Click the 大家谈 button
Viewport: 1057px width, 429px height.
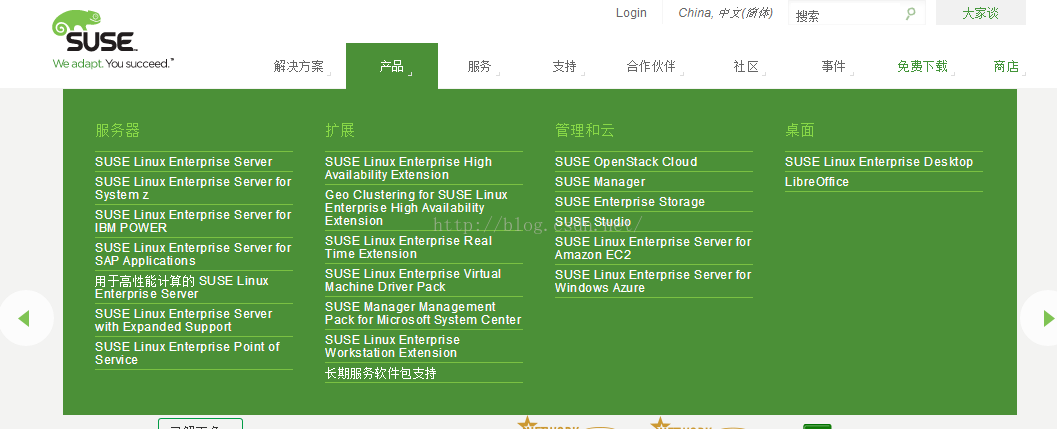click(x=981, y=13)
